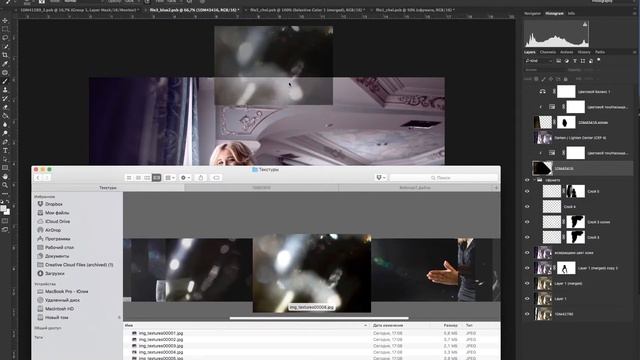Toggle visibility of third layer in group
The height and width of the screenshot is (360, 640).
tap(527, 222)
